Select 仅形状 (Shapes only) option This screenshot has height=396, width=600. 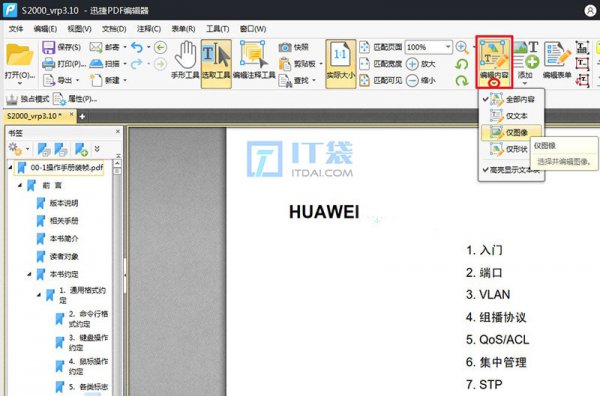tap(505, 149)
